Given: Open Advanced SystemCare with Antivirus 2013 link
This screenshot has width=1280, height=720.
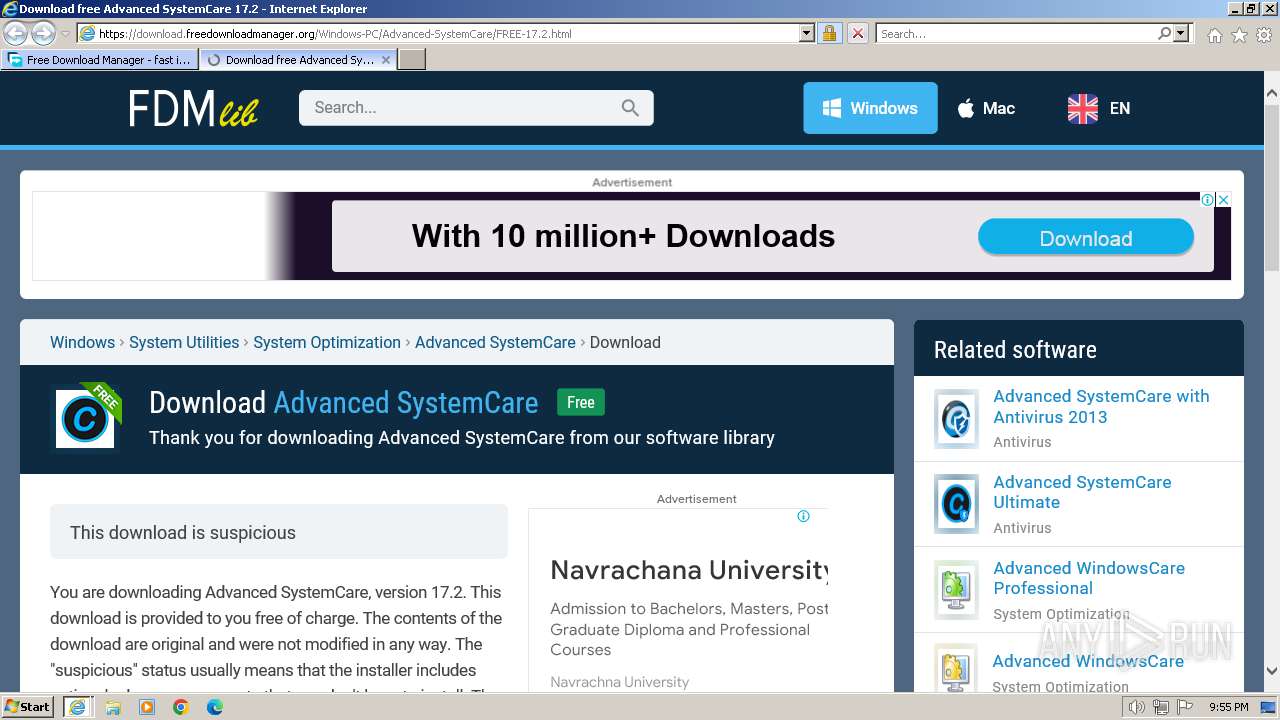Looking at the screenshot, I should (1101, 406).
